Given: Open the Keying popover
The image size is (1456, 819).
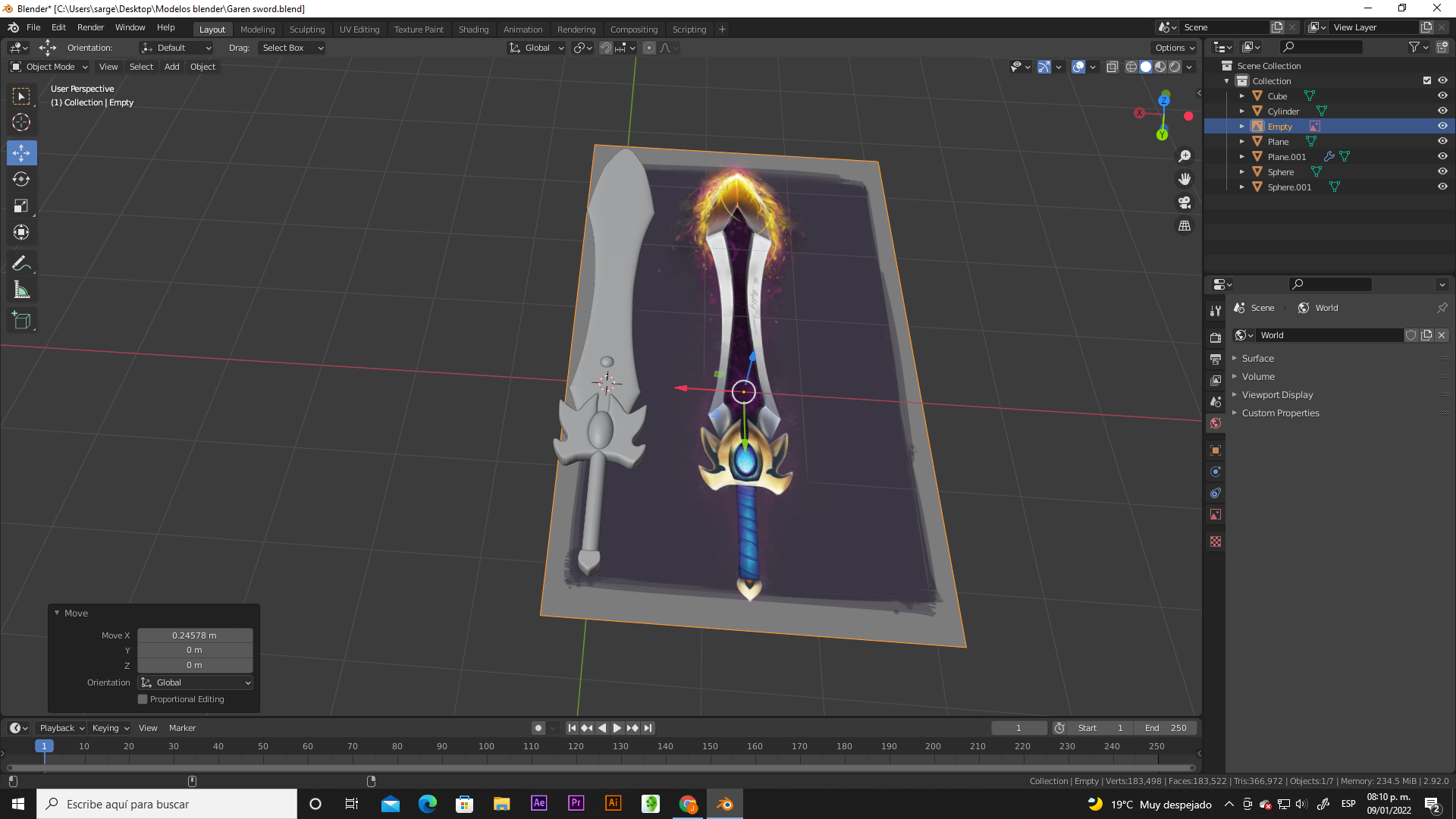Looking at the screenshot, I should click(110, 728).
